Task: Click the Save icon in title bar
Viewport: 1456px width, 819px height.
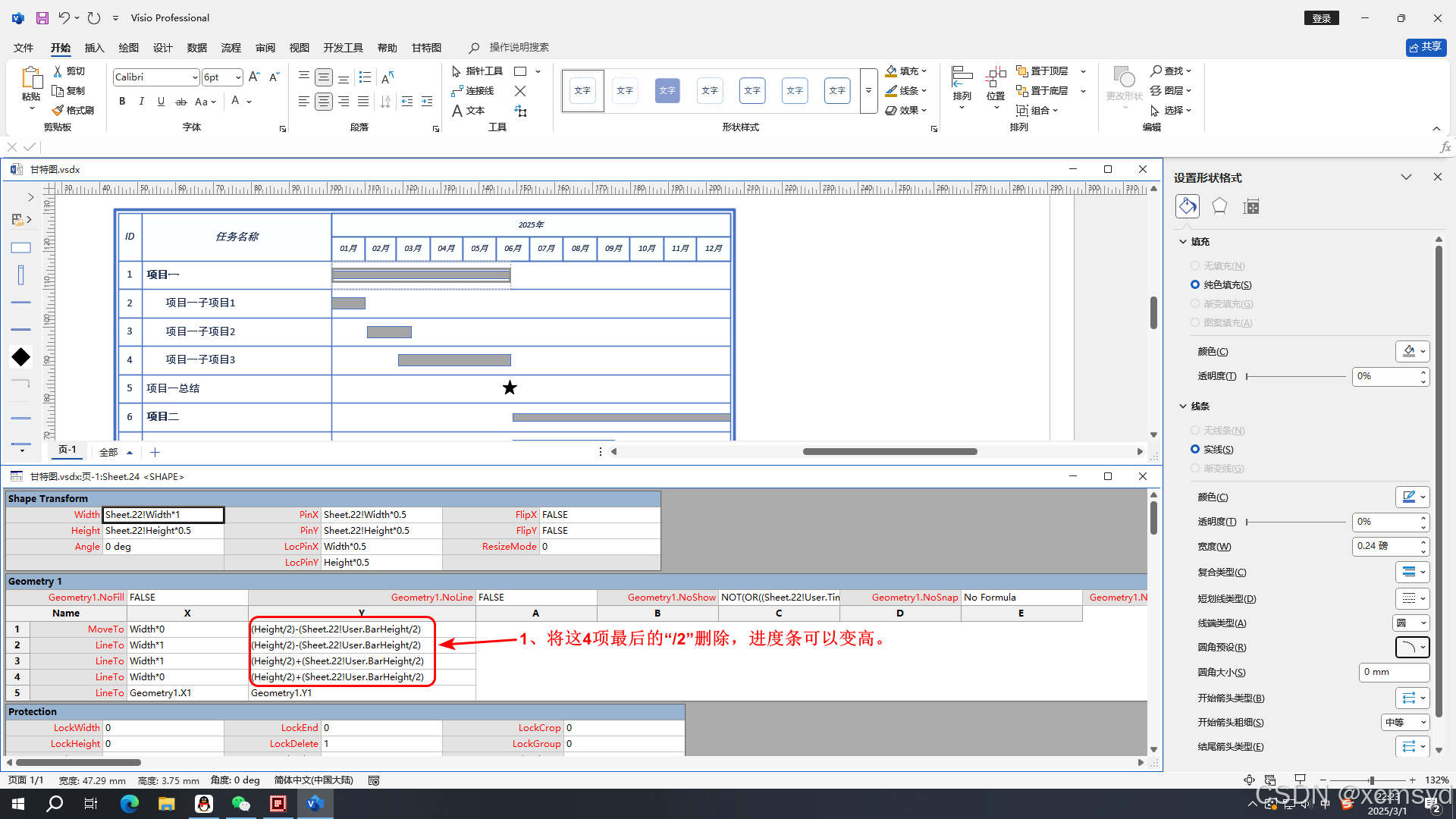Action: click(x=42, y=17)
